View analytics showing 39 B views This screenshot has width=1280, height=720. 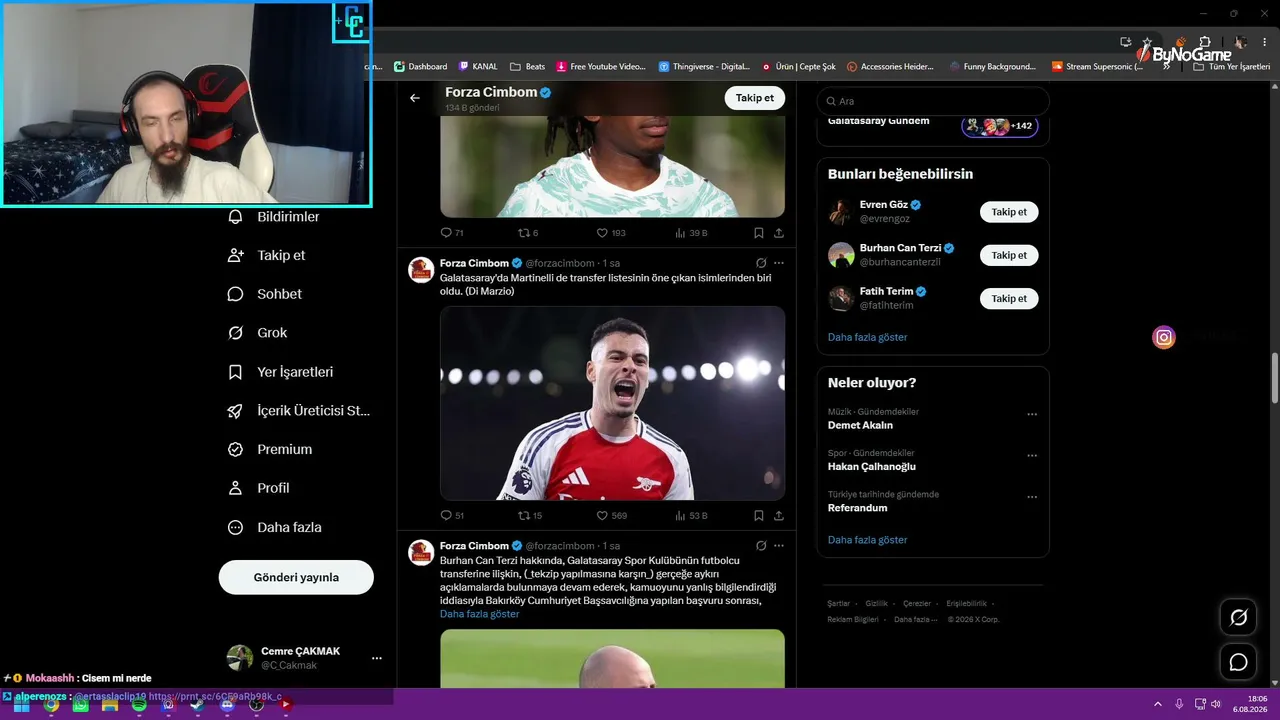[691, 233]
